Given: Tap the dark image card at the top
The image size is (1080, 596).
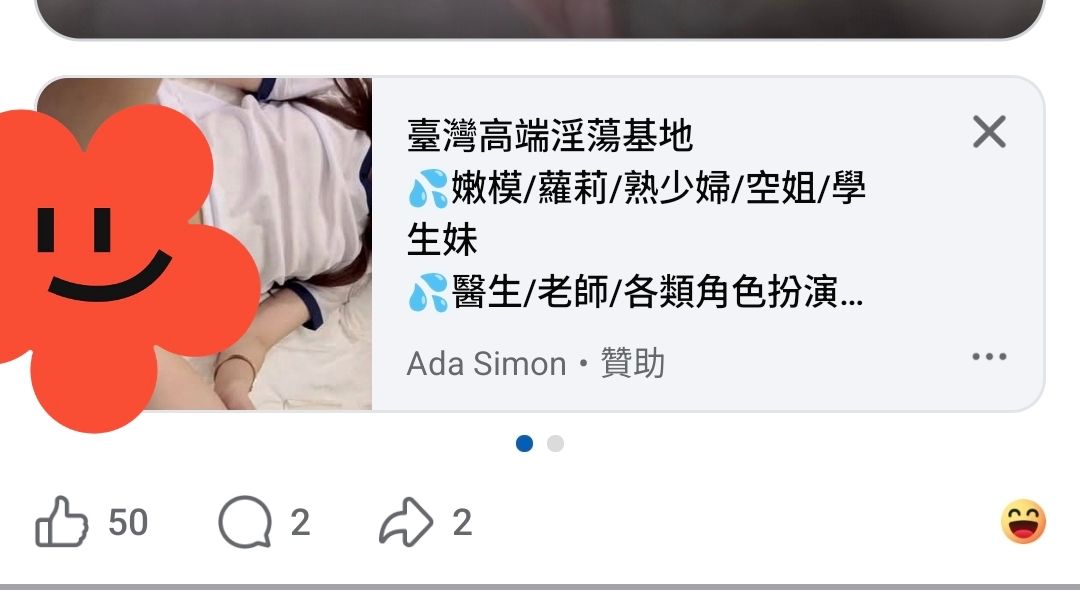Looking at the screenshot, I should click(540, 19).
